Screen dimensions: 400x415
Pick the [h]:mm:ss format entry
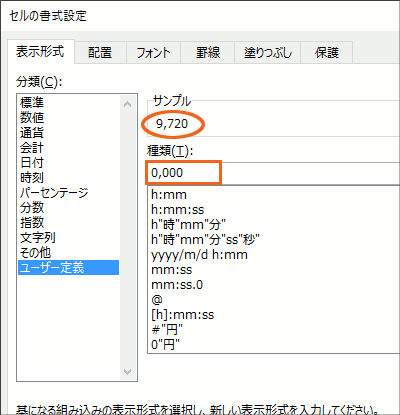pos(183,315)
